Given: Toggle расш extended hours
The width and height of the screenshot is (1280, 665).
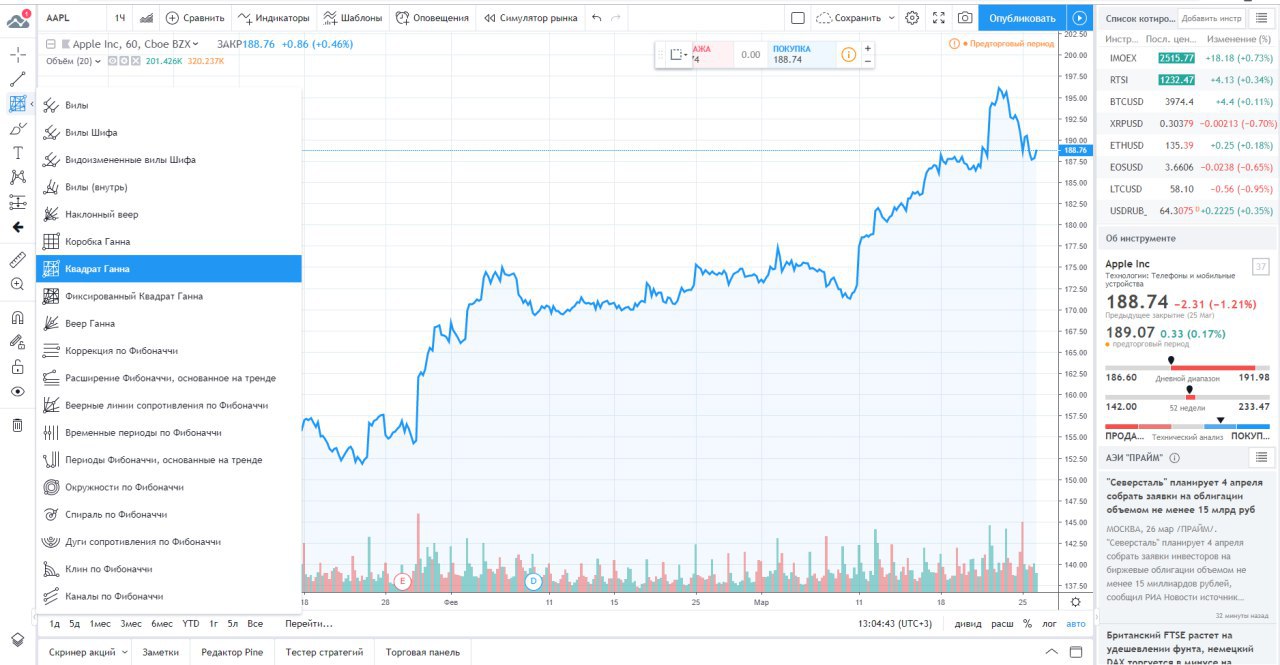Looking at the screenshot, I should coord(1002,624).
